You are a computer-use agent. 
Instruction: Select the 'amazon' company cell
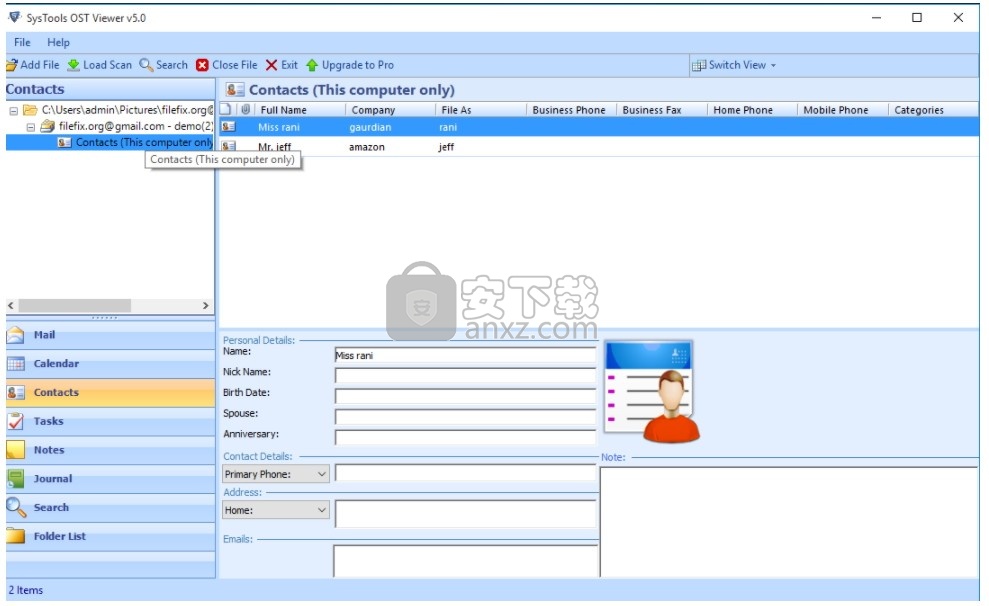point(366,147)
